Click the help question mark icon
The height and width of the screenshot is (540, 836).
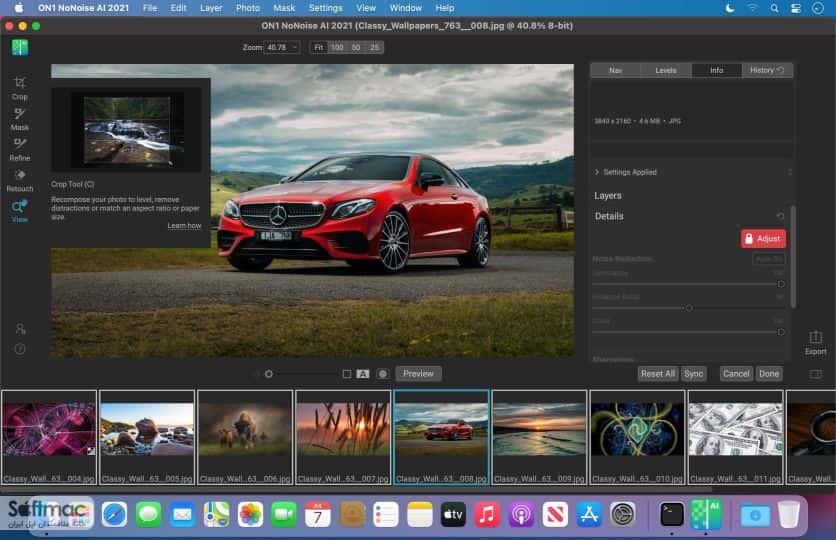coord(20,349)
